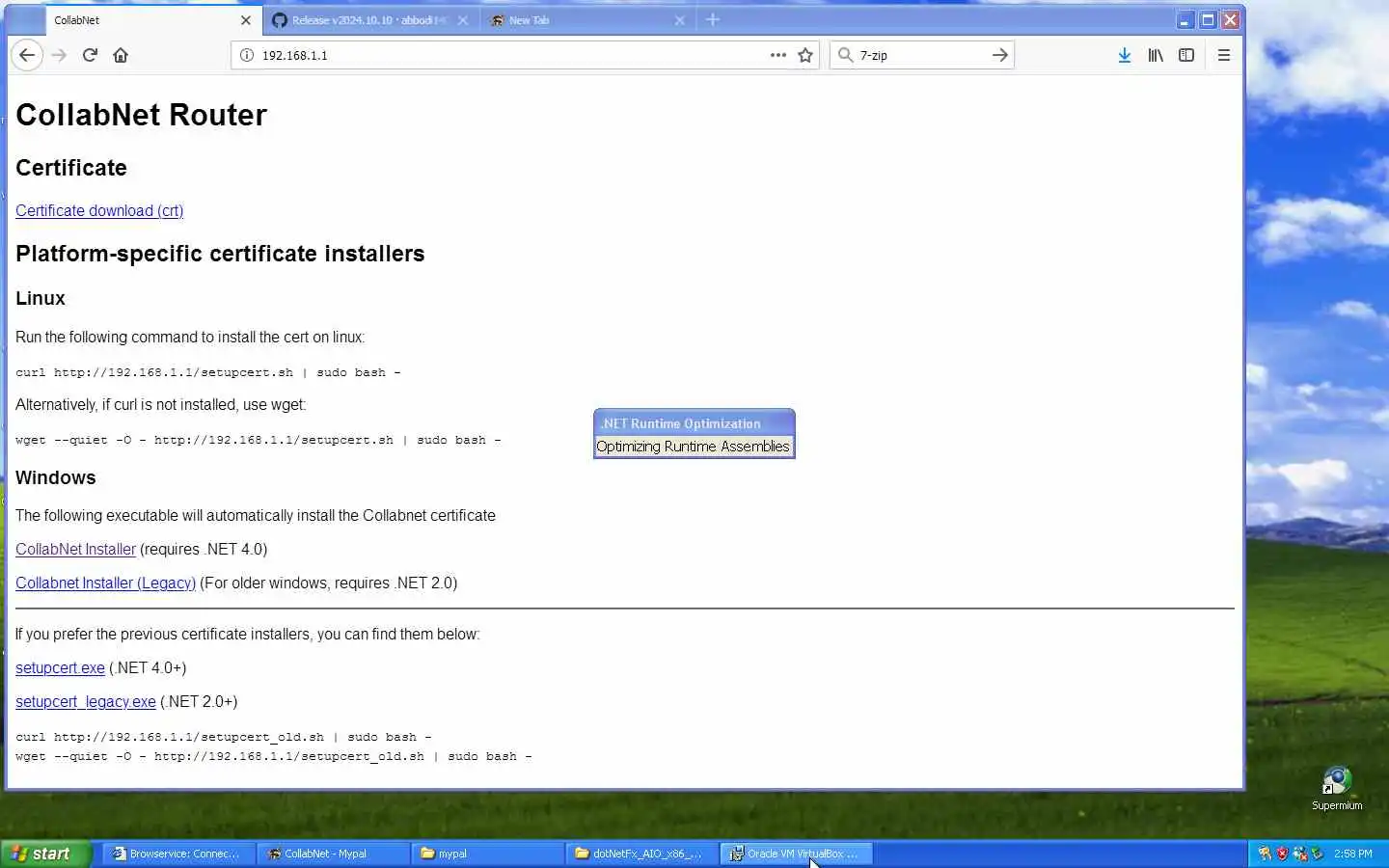1389x868 pixels.
Task: Open the Windows Start menu
Action: point(45,854)
